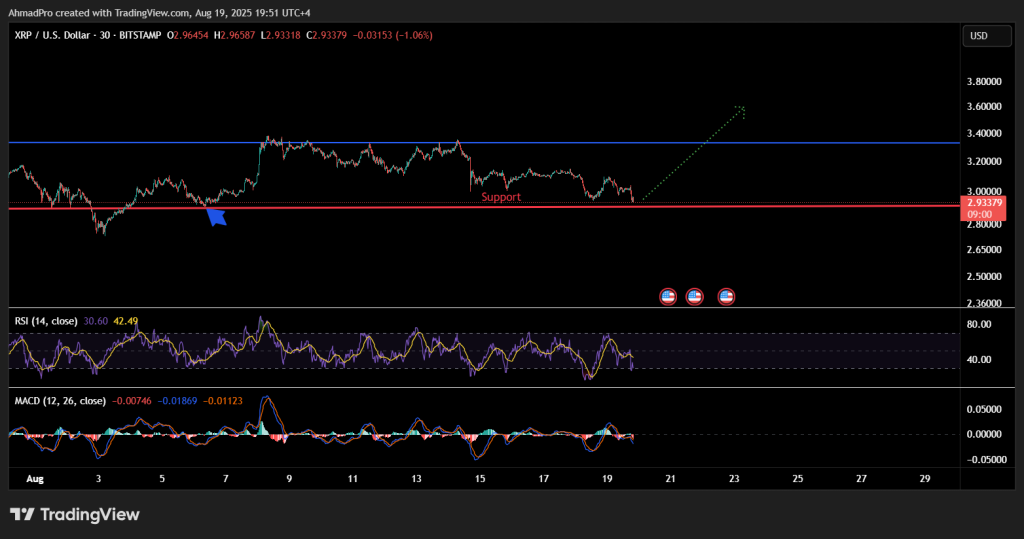Image resolution: width=1024 pixels, height=539 pixels.
Task: Click the TradingView logo
Action: click(x=75, y=515)
